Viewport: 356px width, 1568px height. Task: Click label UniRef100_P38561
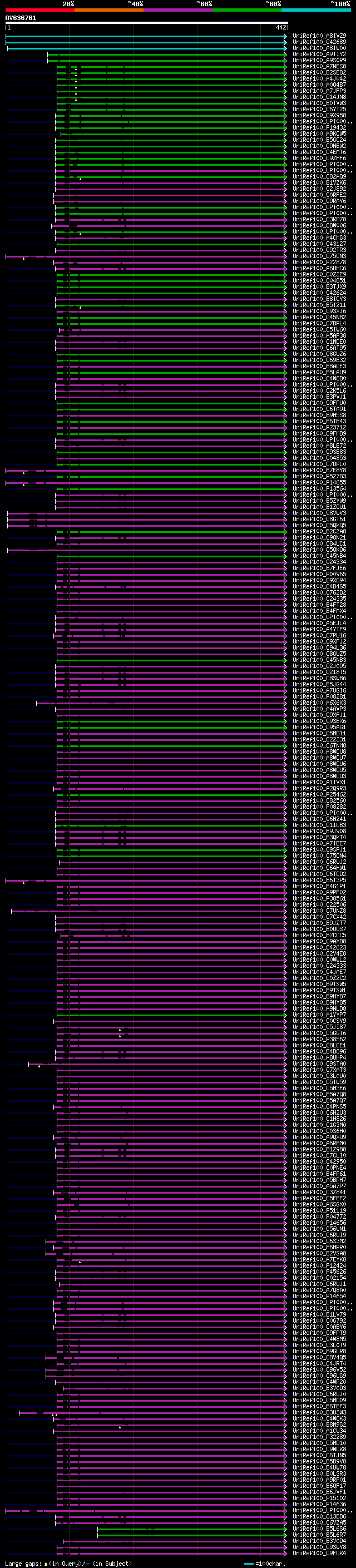[x=319, y=899]
